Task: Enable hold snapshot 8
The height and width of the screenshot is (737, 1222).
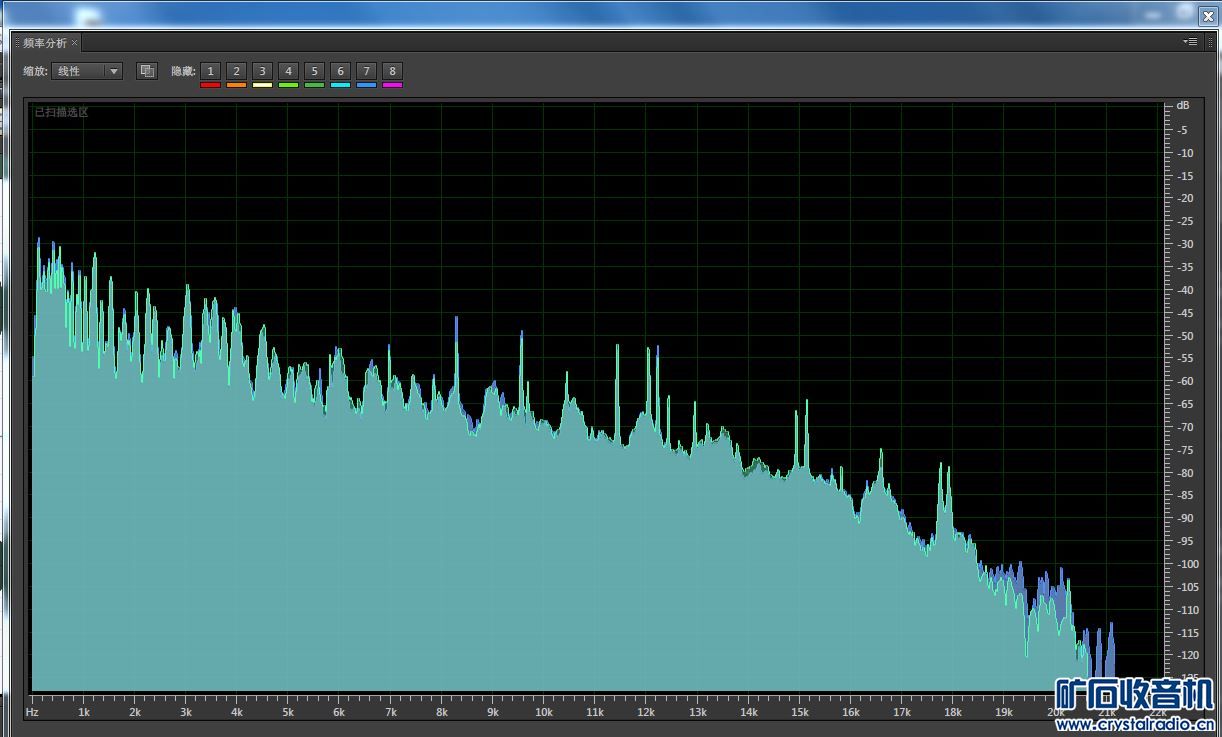Action: click(392, 71)
